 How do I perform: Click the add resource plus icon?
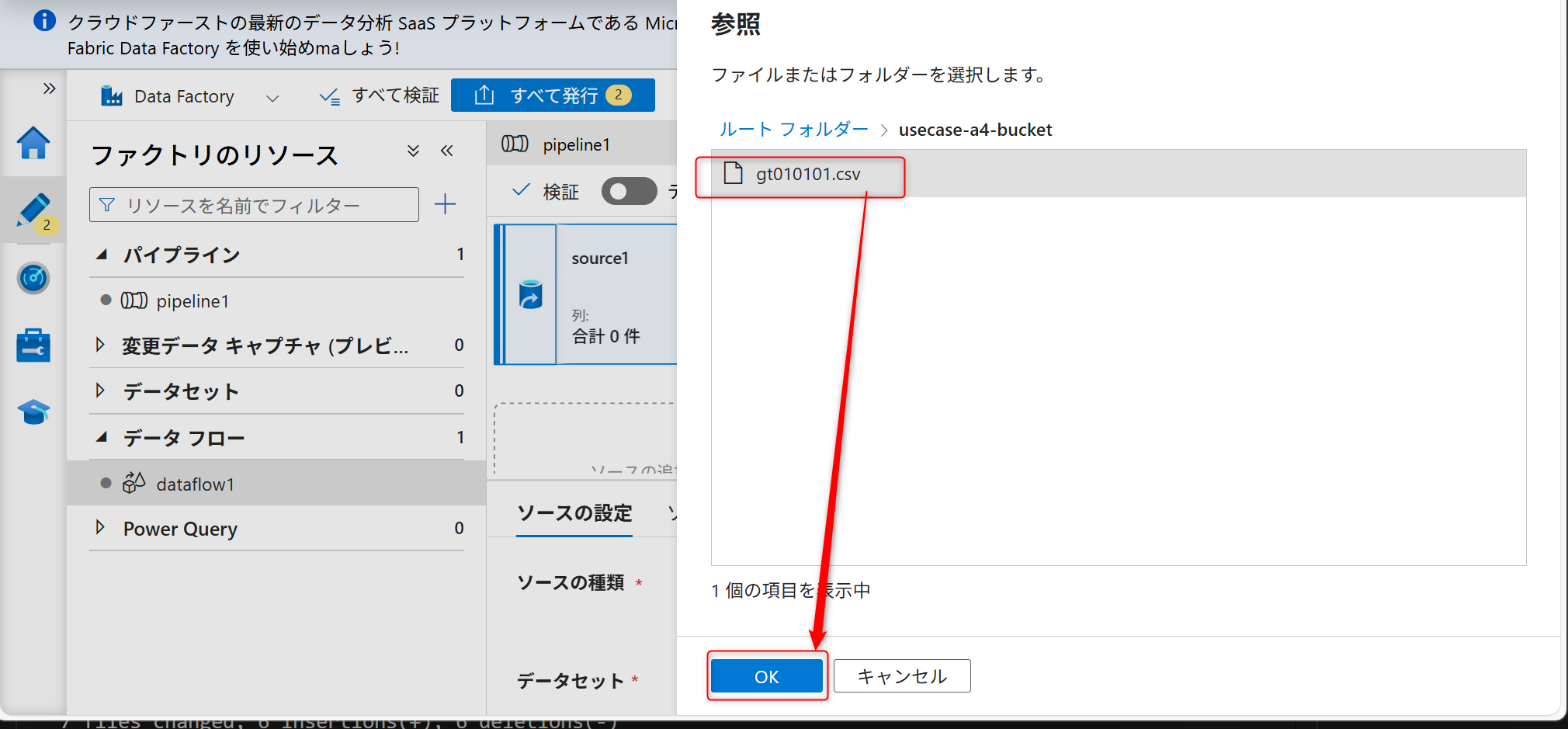point(445,203)
